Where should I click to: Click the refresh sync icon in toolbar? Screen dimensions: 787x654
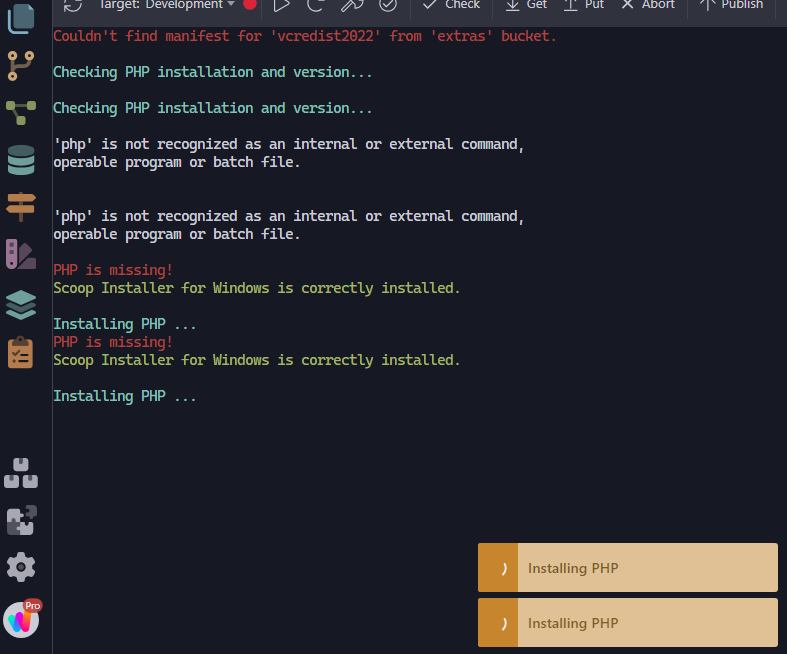point(73,6)
